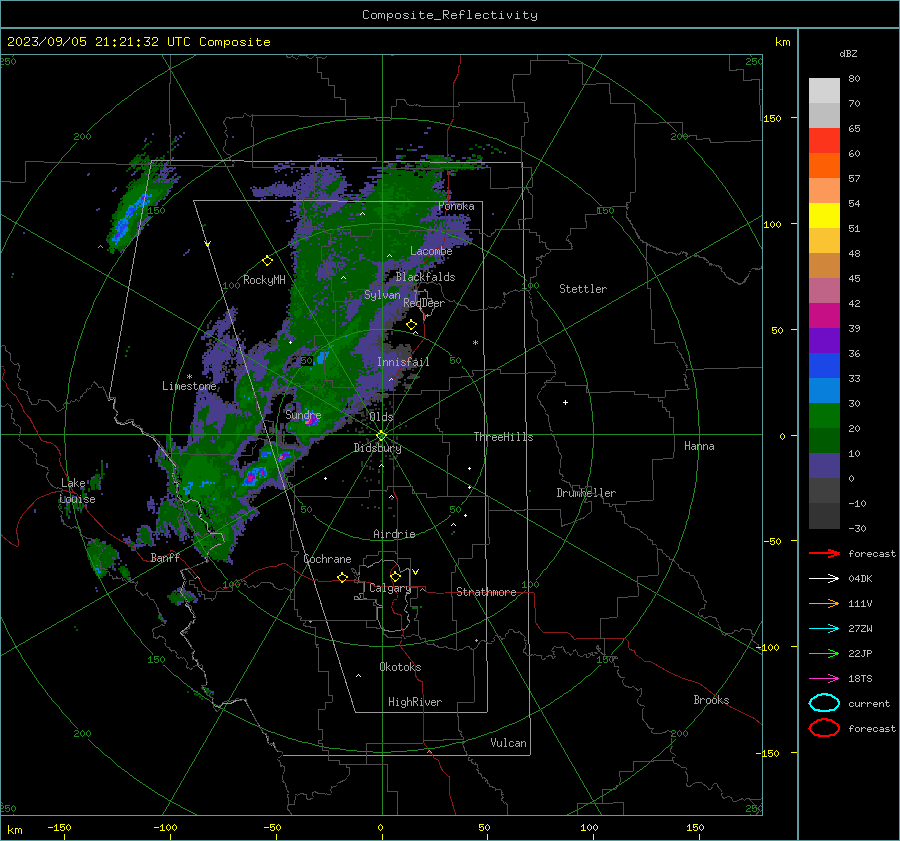Click the Sundre town label

pyautogui.click(x=303, y=414)
